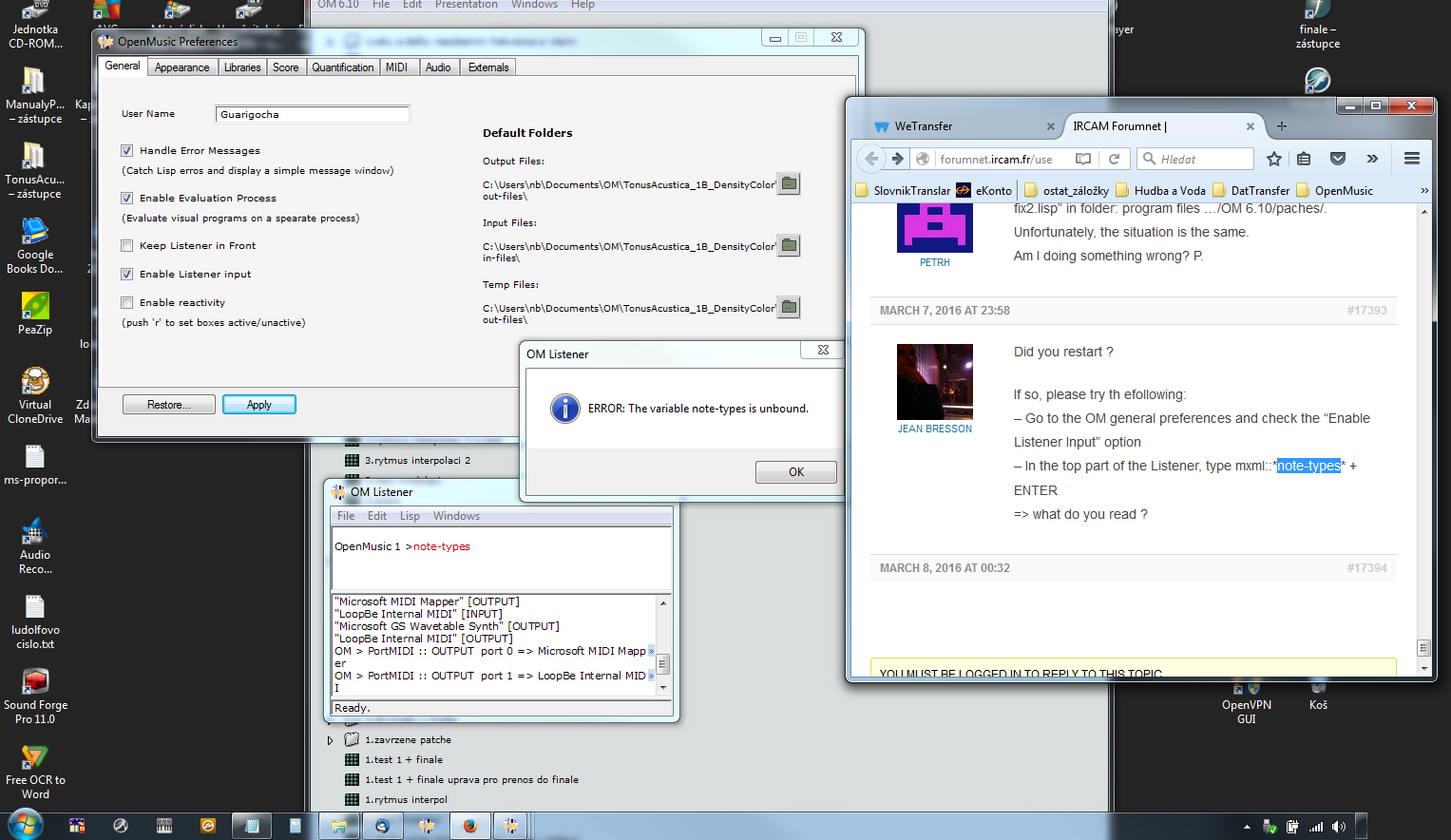Click the User Name field

tap(313, 114)
